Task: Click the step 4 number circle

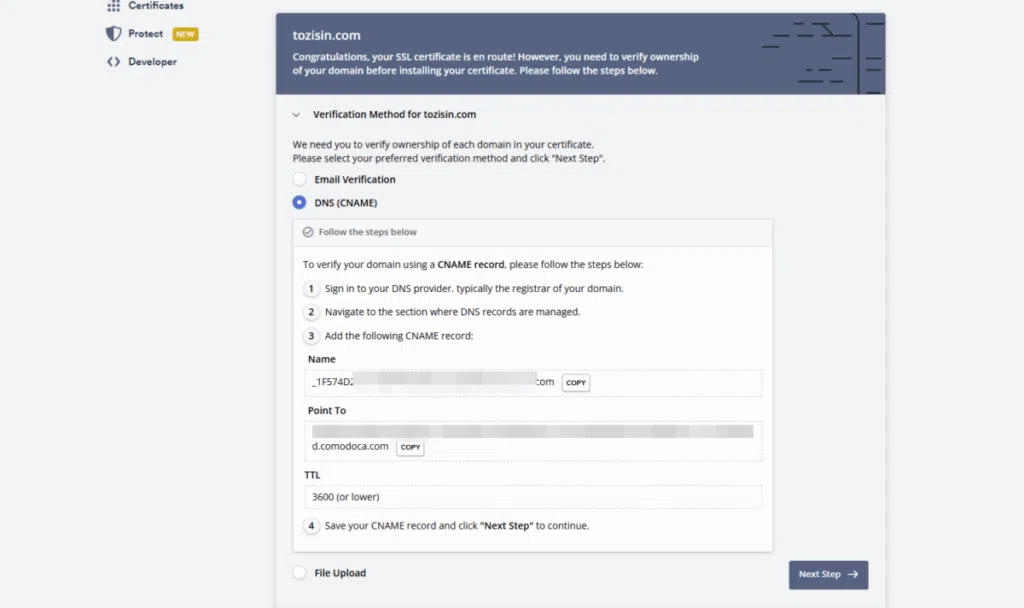Action: 311,526
